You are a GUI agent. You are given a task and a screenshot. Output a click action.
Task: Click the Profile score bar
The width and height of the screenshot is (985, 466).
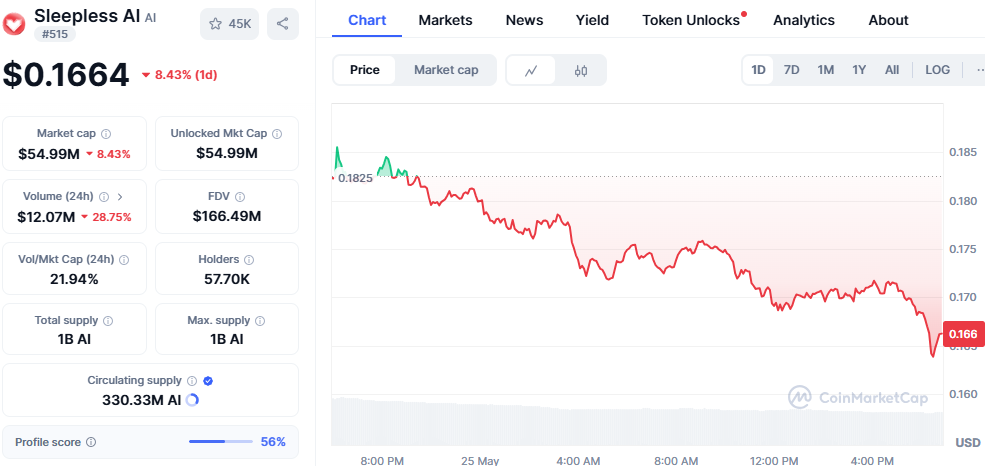[x=220, y=442]
